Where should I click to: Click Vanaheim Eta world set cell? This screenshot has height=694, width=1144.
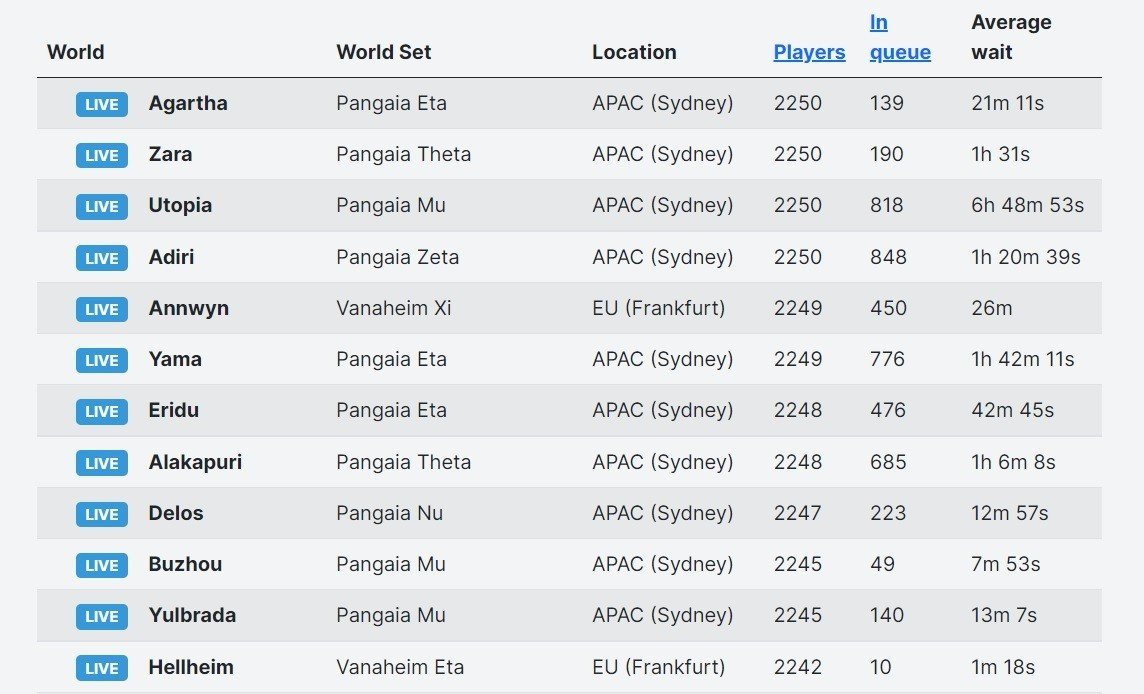(400, 667)
